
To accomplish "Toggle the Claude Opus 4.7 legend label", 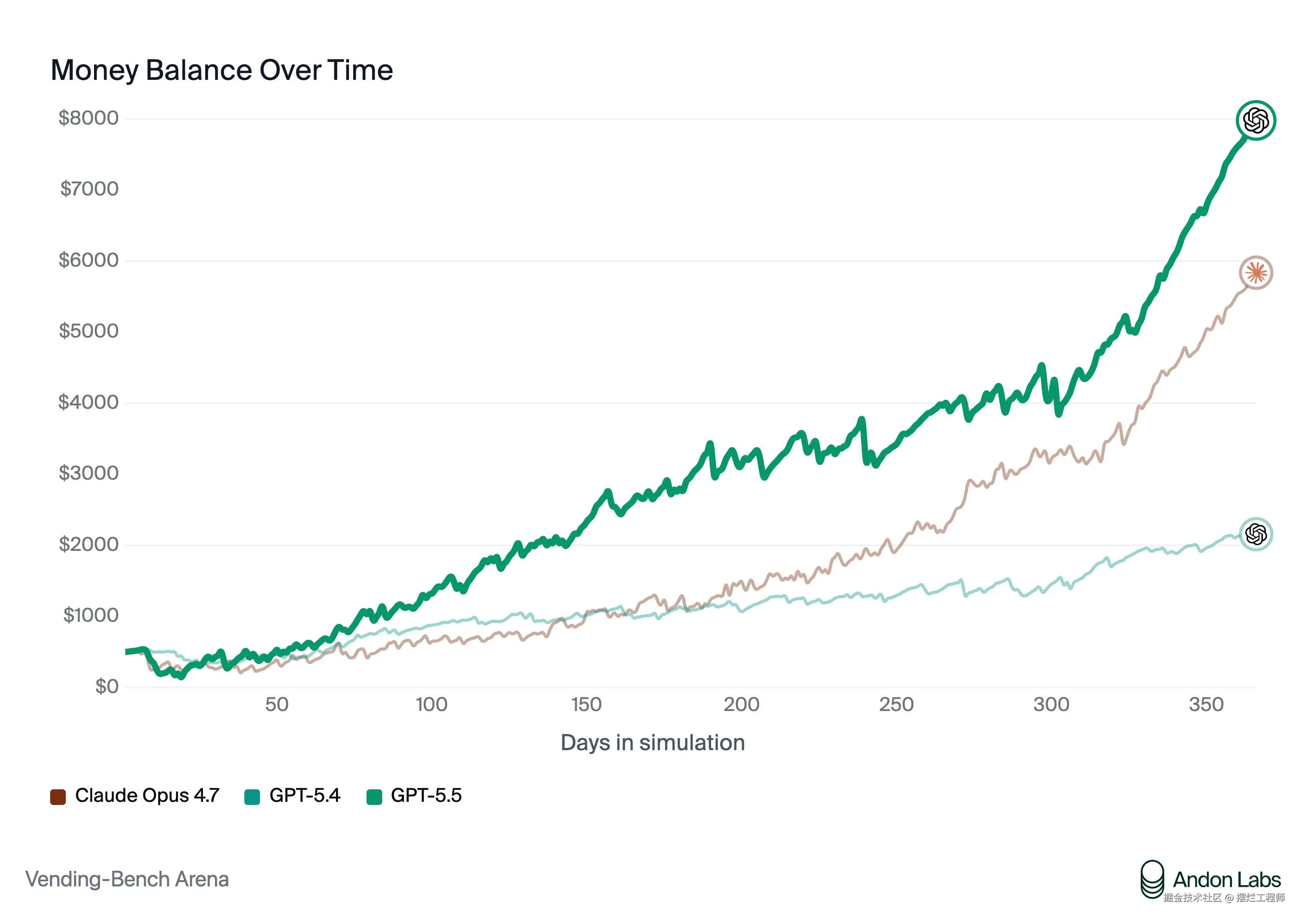I will (x=147, y=796).
